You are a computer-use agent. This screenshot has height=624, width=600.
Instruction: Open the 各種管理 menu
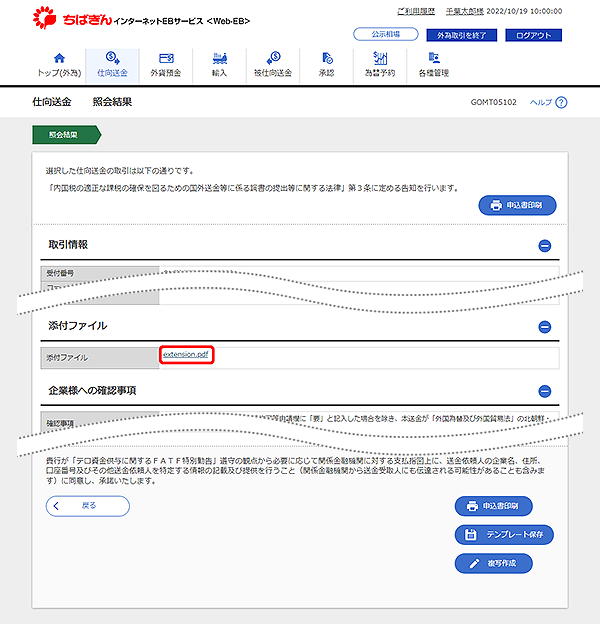[434, 65]
